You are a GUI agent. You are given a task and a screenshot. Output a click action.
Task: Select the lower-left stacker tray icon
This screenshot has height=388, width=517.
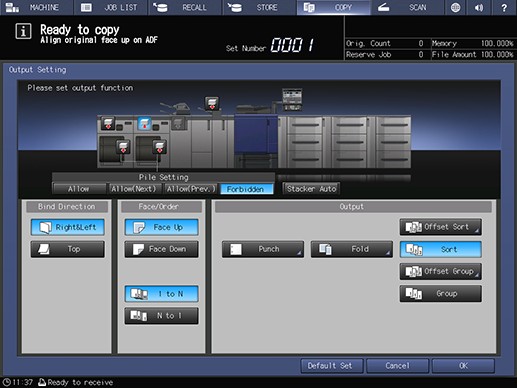123,147
